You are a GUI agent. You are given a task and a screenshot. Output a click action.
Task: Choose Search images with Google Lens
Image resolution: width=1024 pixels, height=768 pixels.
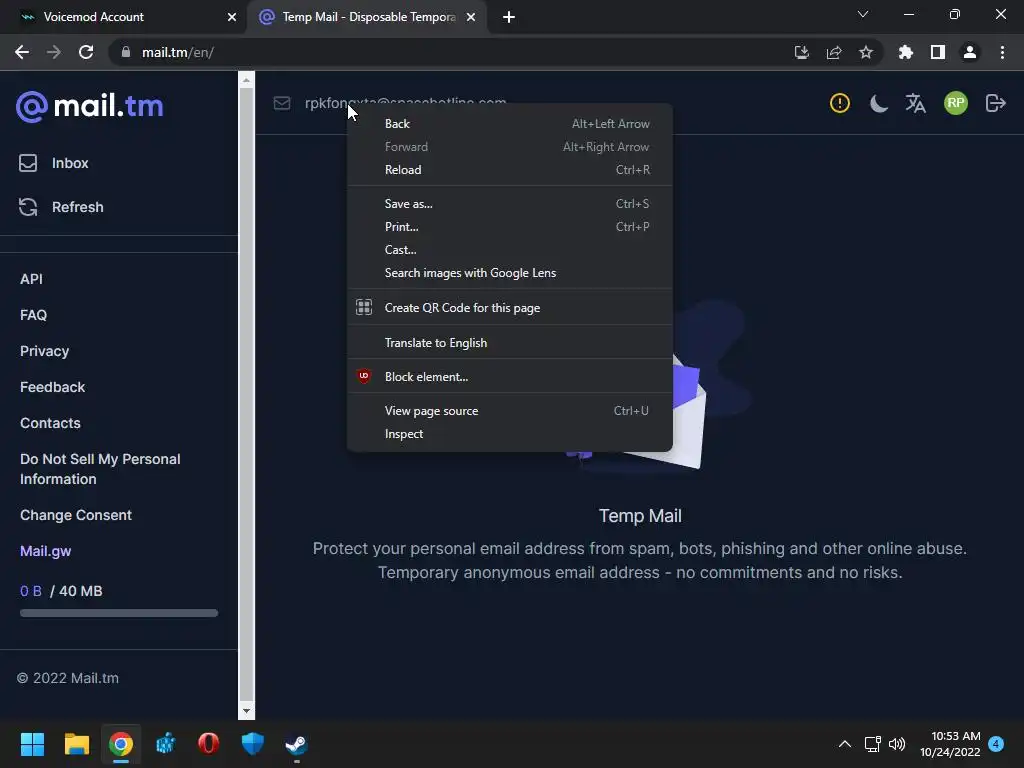pyautogui.click(x=509, y=273)
